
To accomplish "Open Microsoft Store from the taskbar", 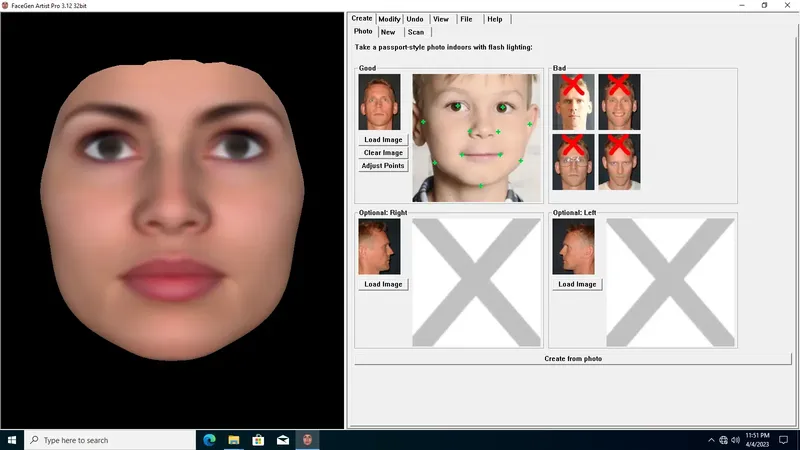I will 258,440.
